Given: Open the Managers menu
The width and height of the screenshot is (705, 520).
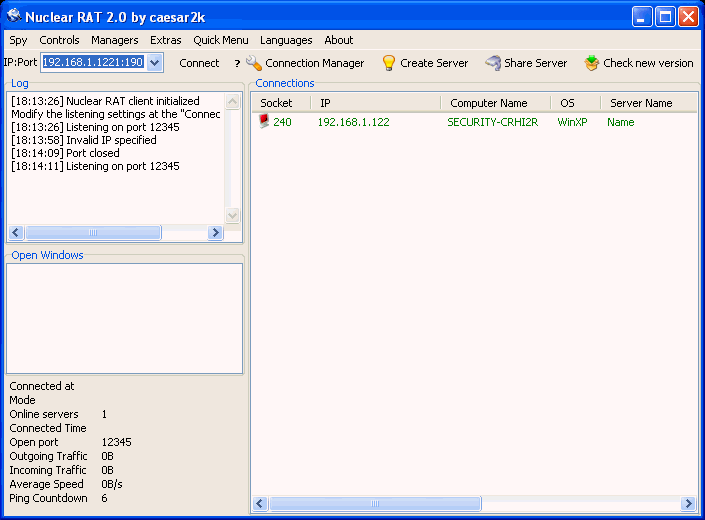Looking at the screenshot, I should tap(115, 40).
